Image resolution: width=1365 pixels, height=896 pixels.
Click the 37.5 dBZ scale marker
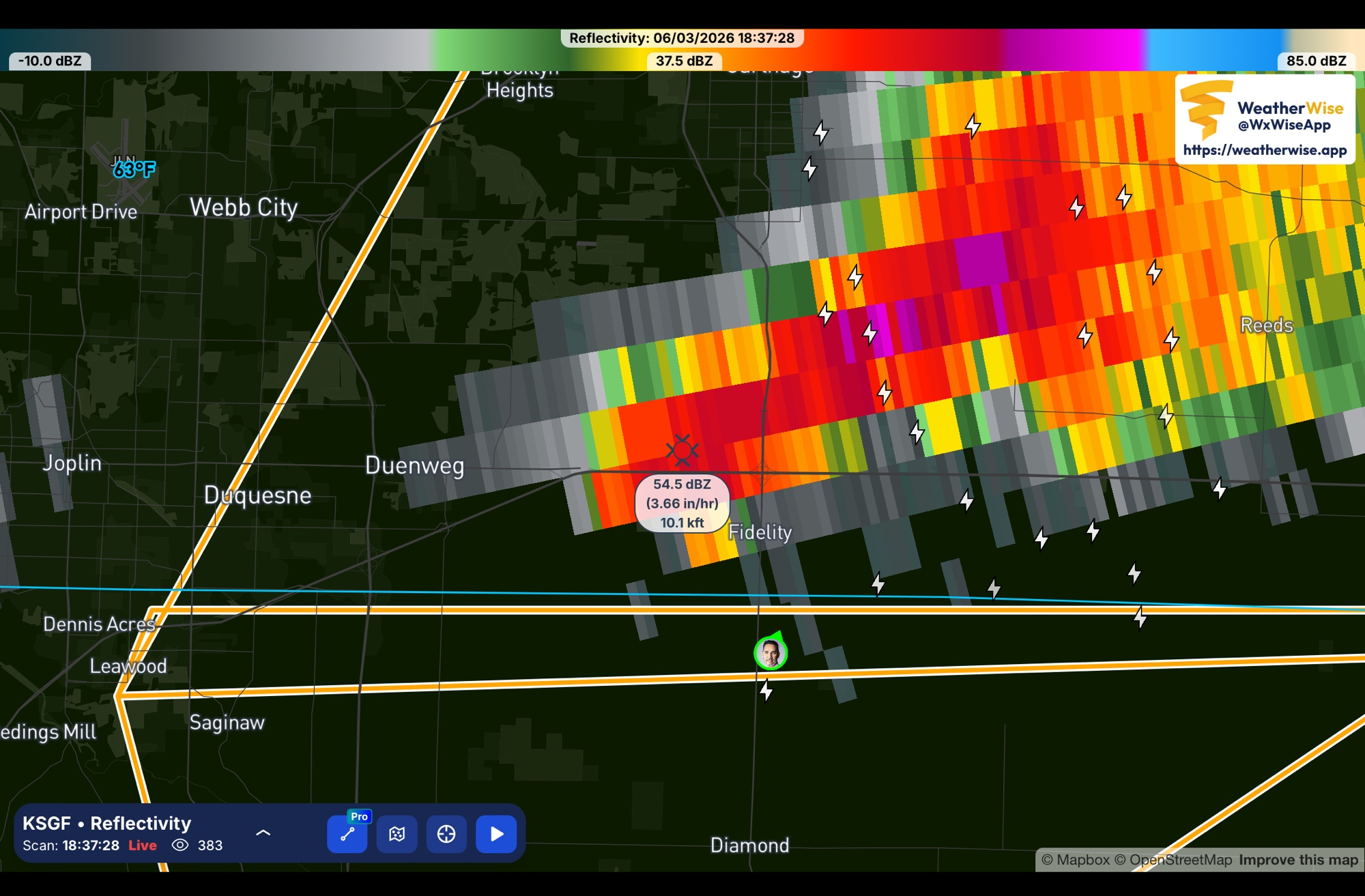684,61
